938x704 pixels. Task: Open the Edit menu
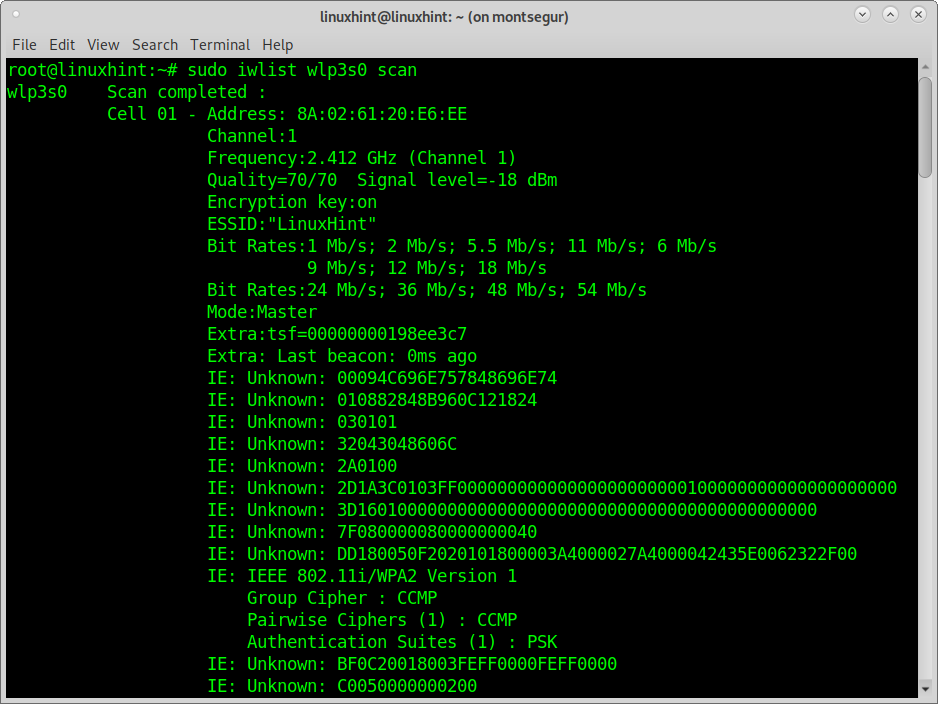62,45
